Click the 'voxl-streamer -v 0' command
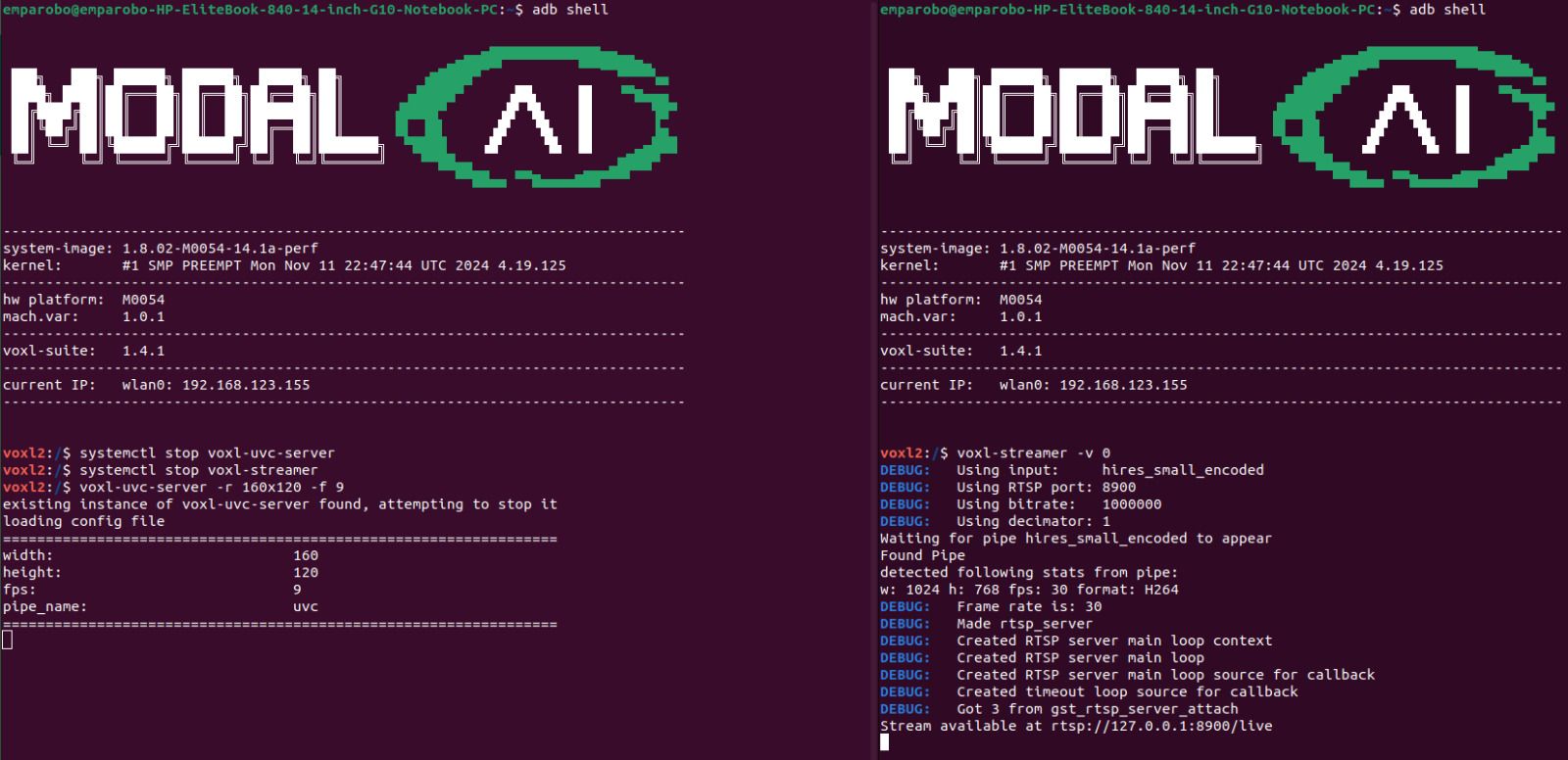The width and height of the screenshot is (1568, 760). tap(1034, 453)
